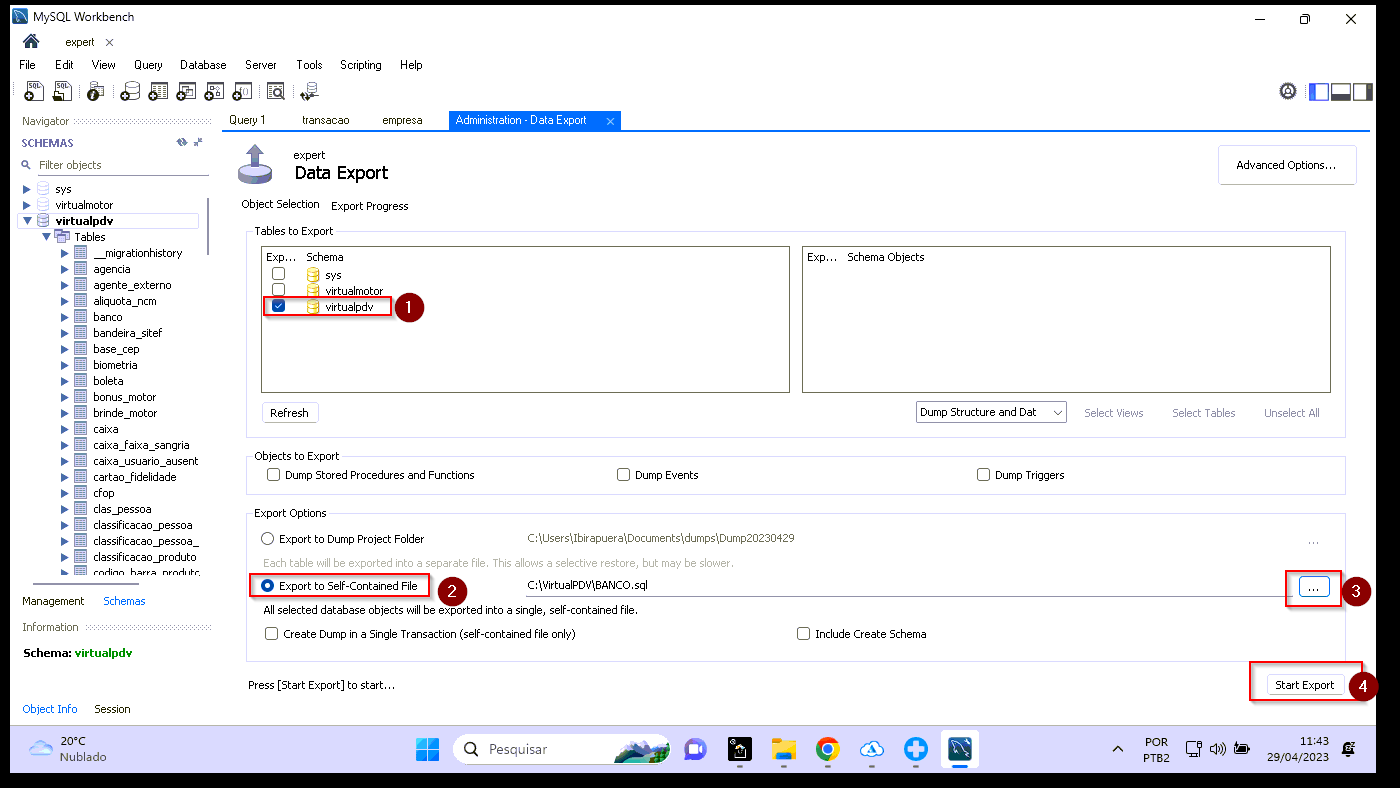Enable Dump Stored Procedures and Functions
The height and width of the screenshot is (788, 1400).
[273, 475]
